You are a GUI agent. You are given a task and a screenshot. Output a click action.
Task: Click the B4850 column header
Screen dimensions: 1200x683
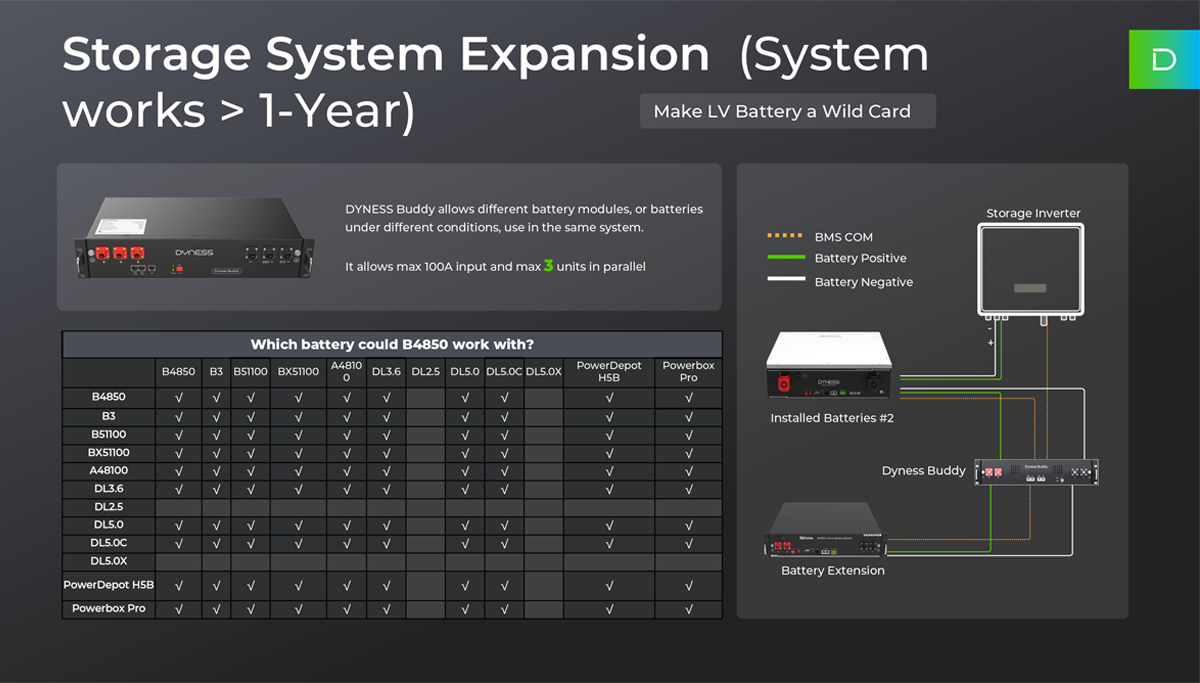pyautogui.click(x=179, y=372)
